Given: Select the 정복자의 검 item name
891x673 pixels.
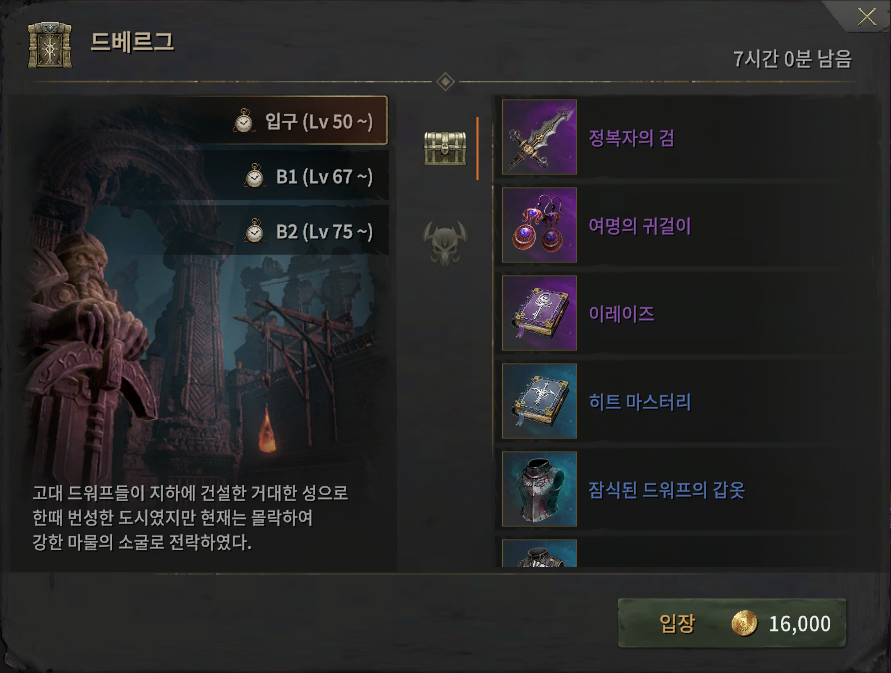Looking at the screenshot, I should pyautogui.click(x=631, y=138).
